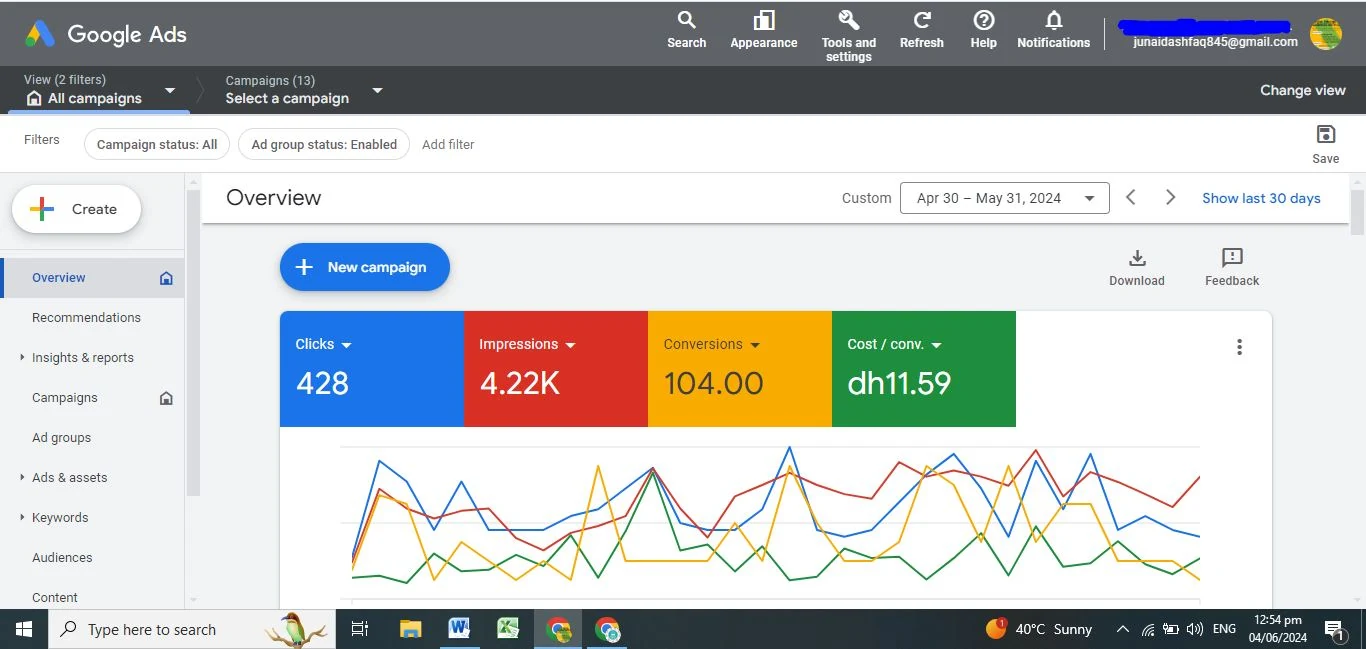Open the overview card three-dot menu
1366x649 pixels.
coord(1240,347)
